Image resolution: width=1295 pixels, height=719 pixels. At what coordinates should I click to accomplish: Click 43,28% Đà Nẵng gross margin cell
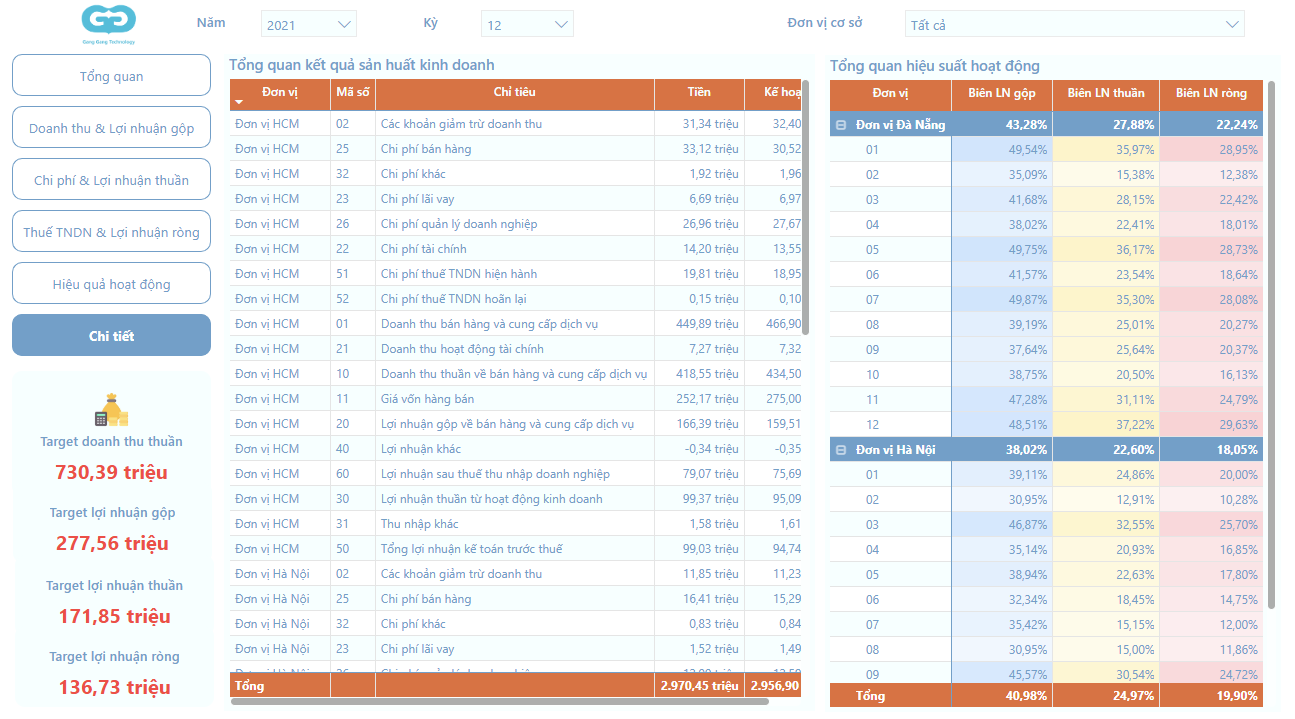pyautogui.click(x=1002, y=125)
